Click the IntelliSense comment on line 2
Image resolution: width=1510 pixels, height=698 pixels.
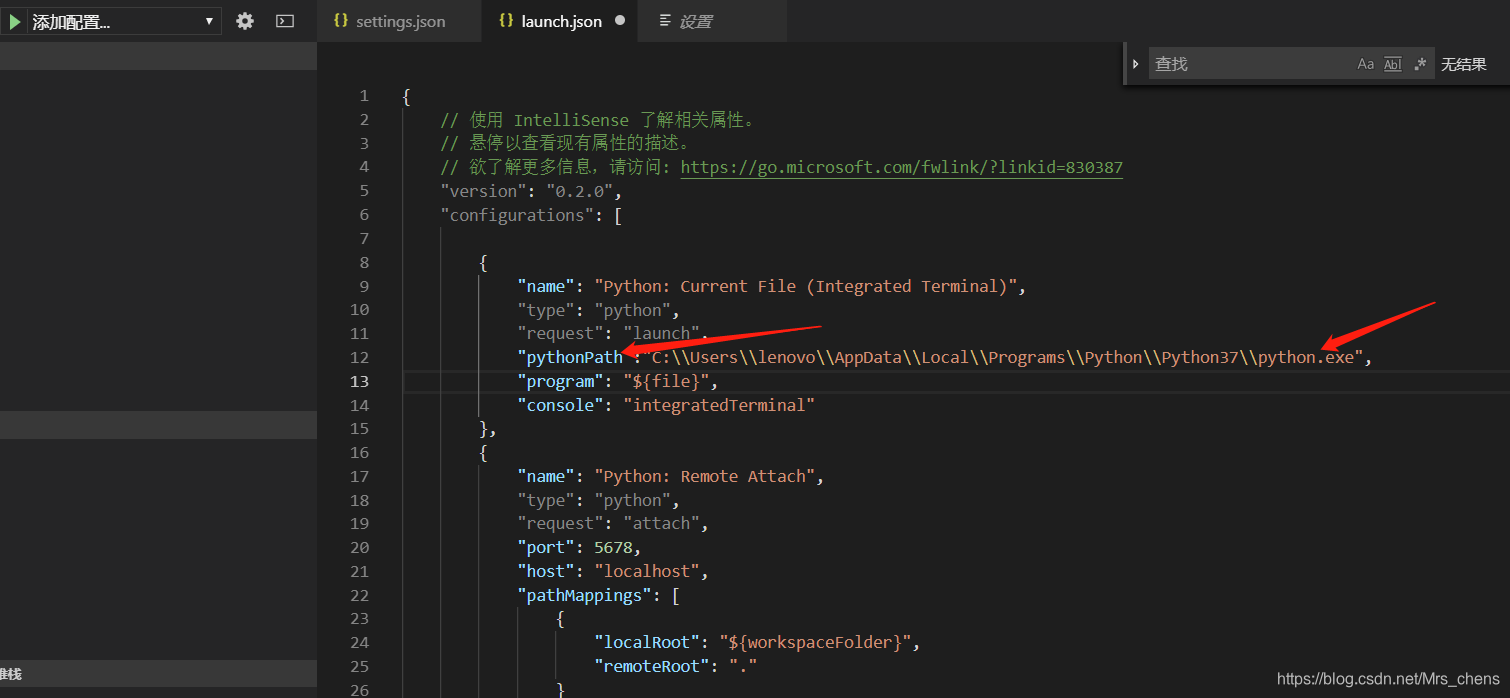click(x=600, y=120)
